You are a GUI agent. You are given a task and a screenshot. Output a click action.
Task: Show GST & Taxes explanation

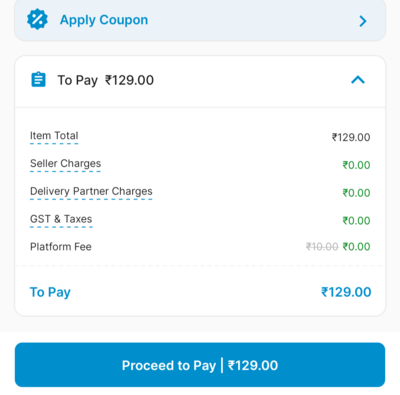(x=61, y=219)
